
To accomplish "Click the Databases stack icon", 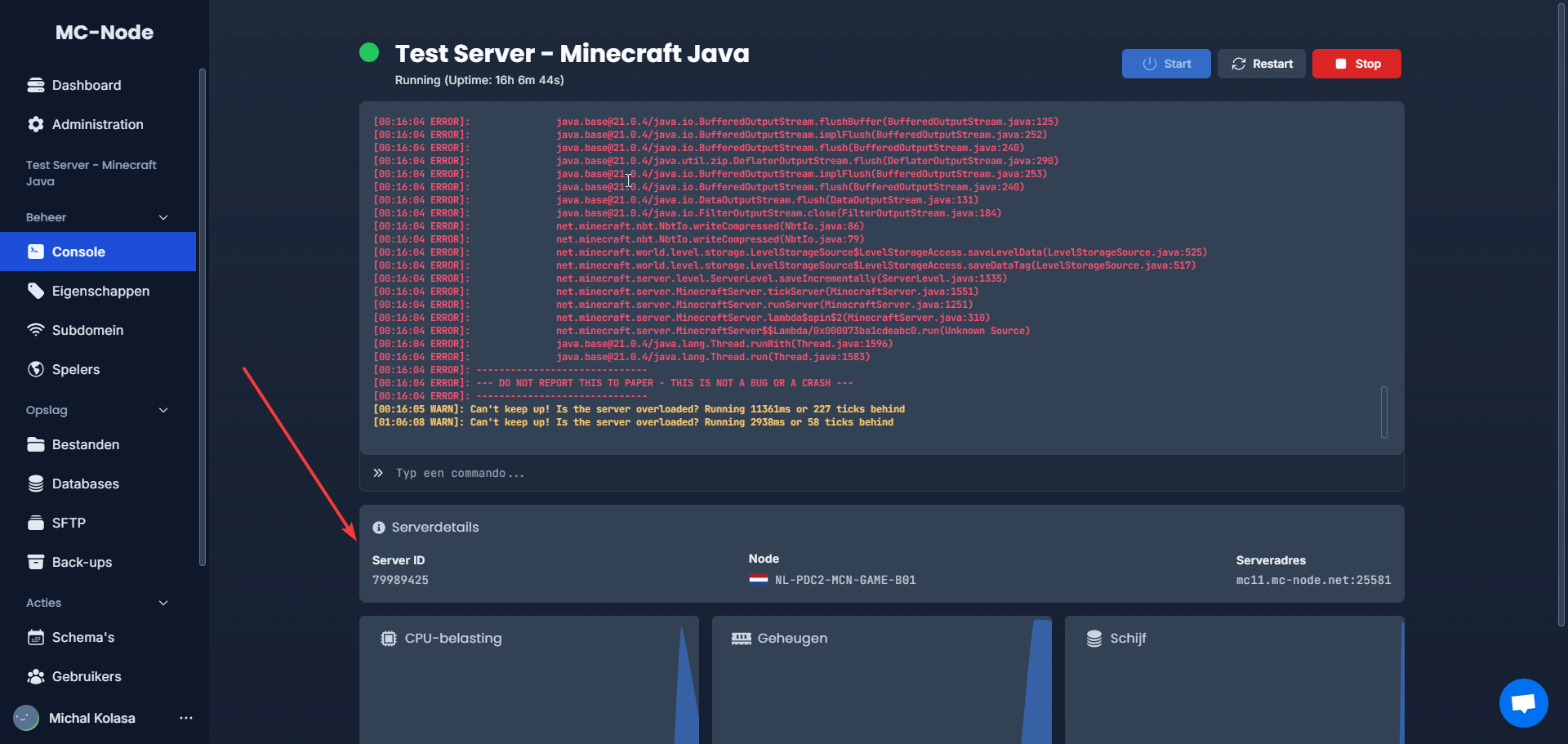I will pos(35,483).
